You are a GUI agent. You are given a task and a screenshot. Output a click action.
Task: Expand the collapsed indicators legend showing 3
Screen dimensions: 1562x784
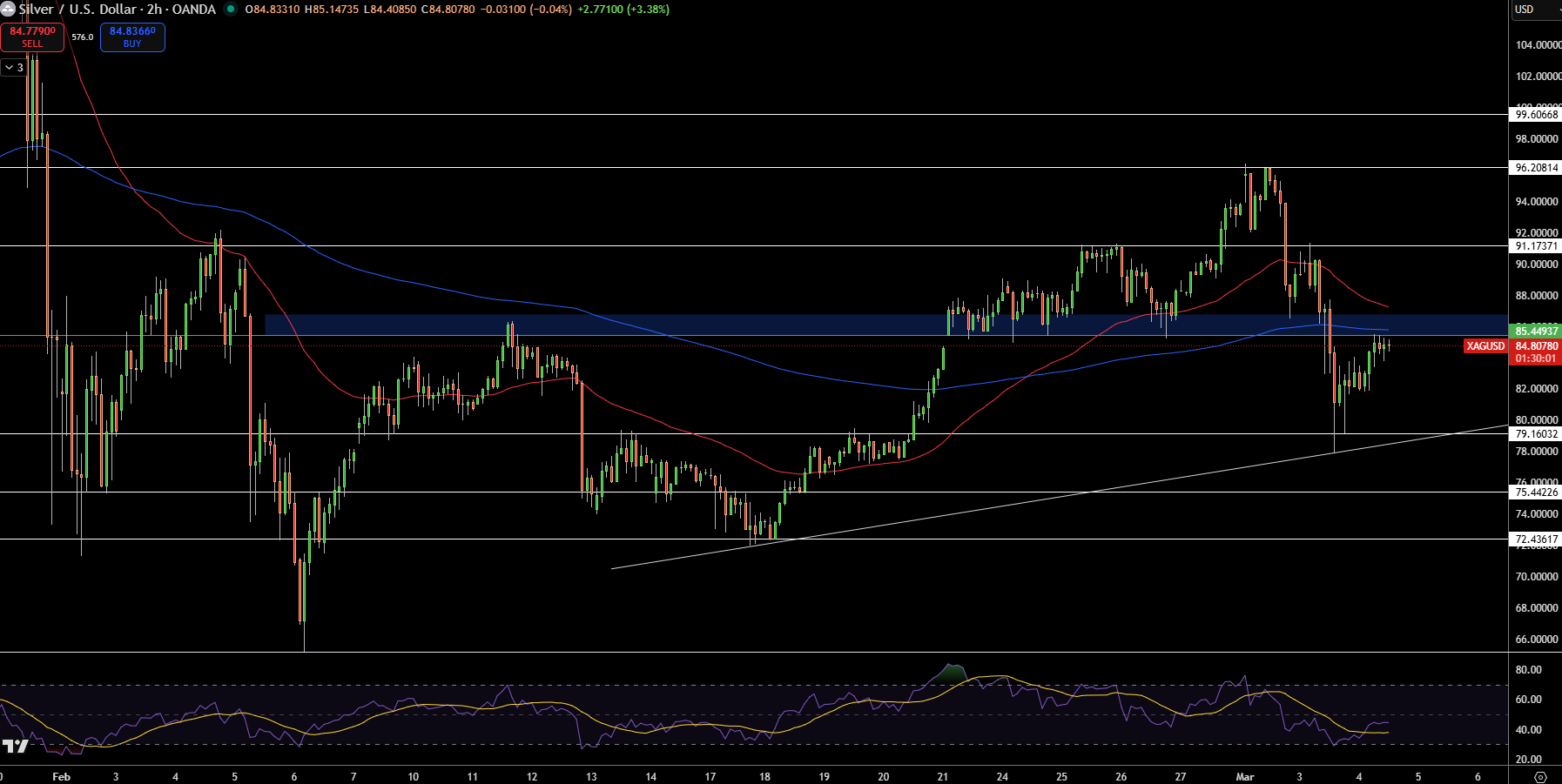click(x=14, y=67)
